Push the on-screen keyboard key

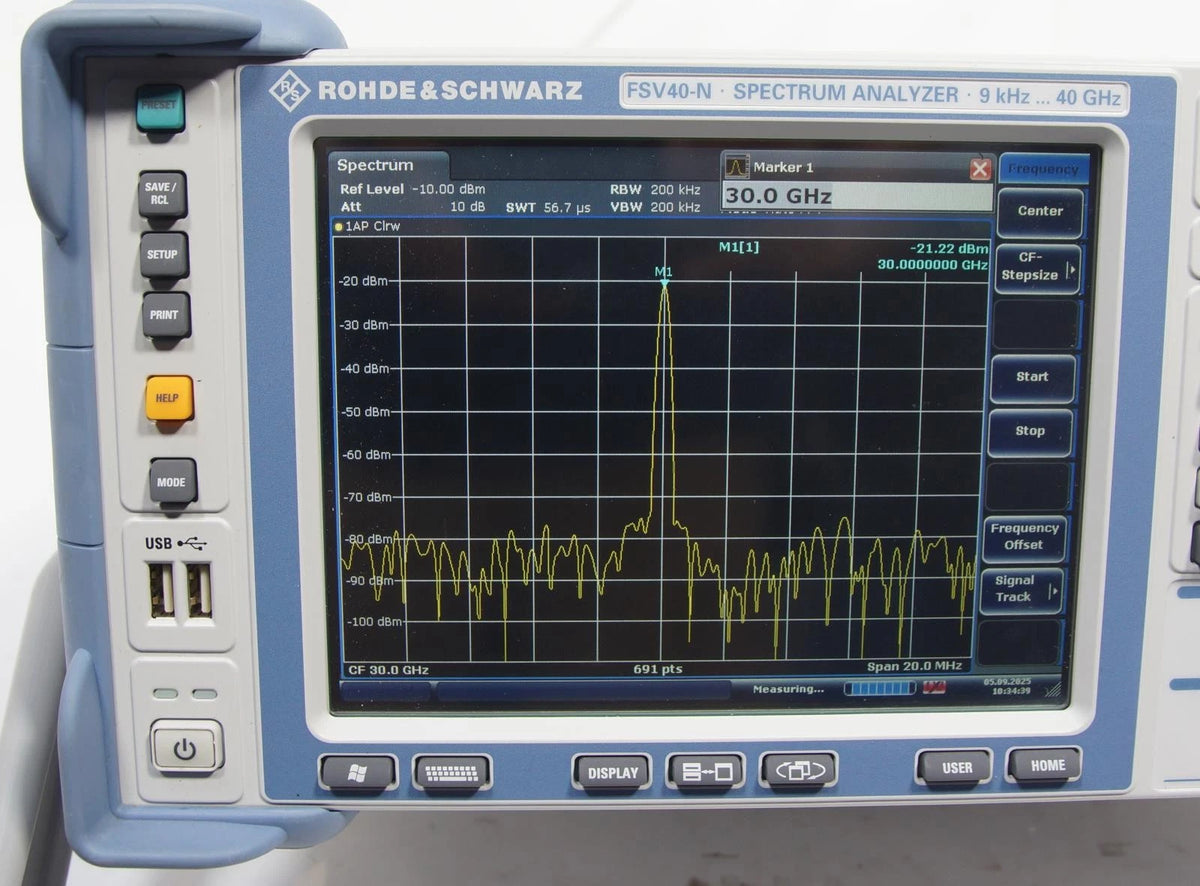click(x=452, y=773)
